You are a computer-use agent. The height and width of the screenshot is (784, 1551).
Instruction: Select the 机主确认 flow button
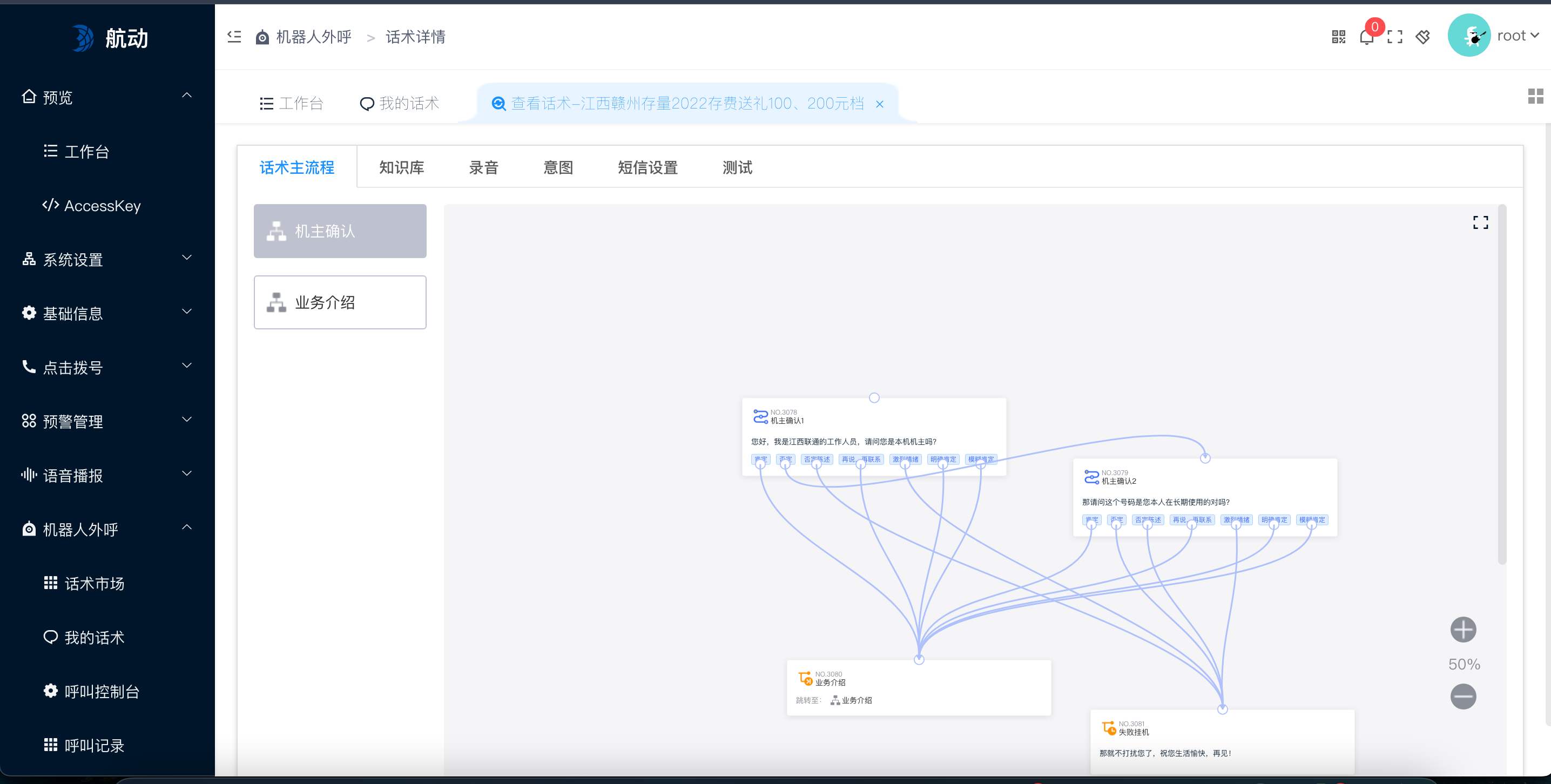click(340, 231)
